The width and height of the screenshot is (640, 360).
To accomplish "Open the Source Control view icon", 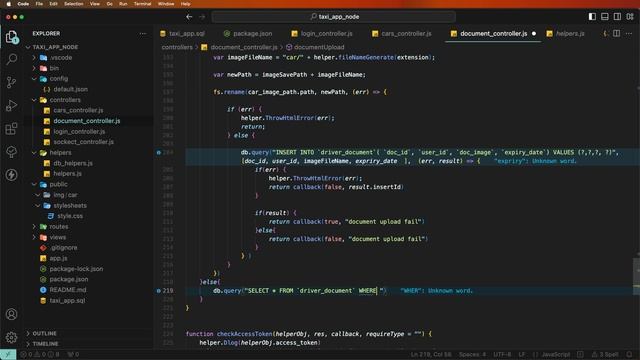I will tap(11, 82).
